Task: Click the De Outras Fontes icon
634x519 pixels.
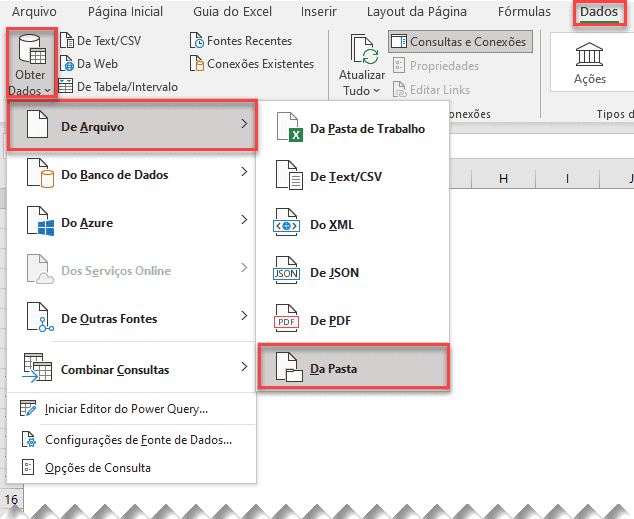Action: (x=40, y=317)
